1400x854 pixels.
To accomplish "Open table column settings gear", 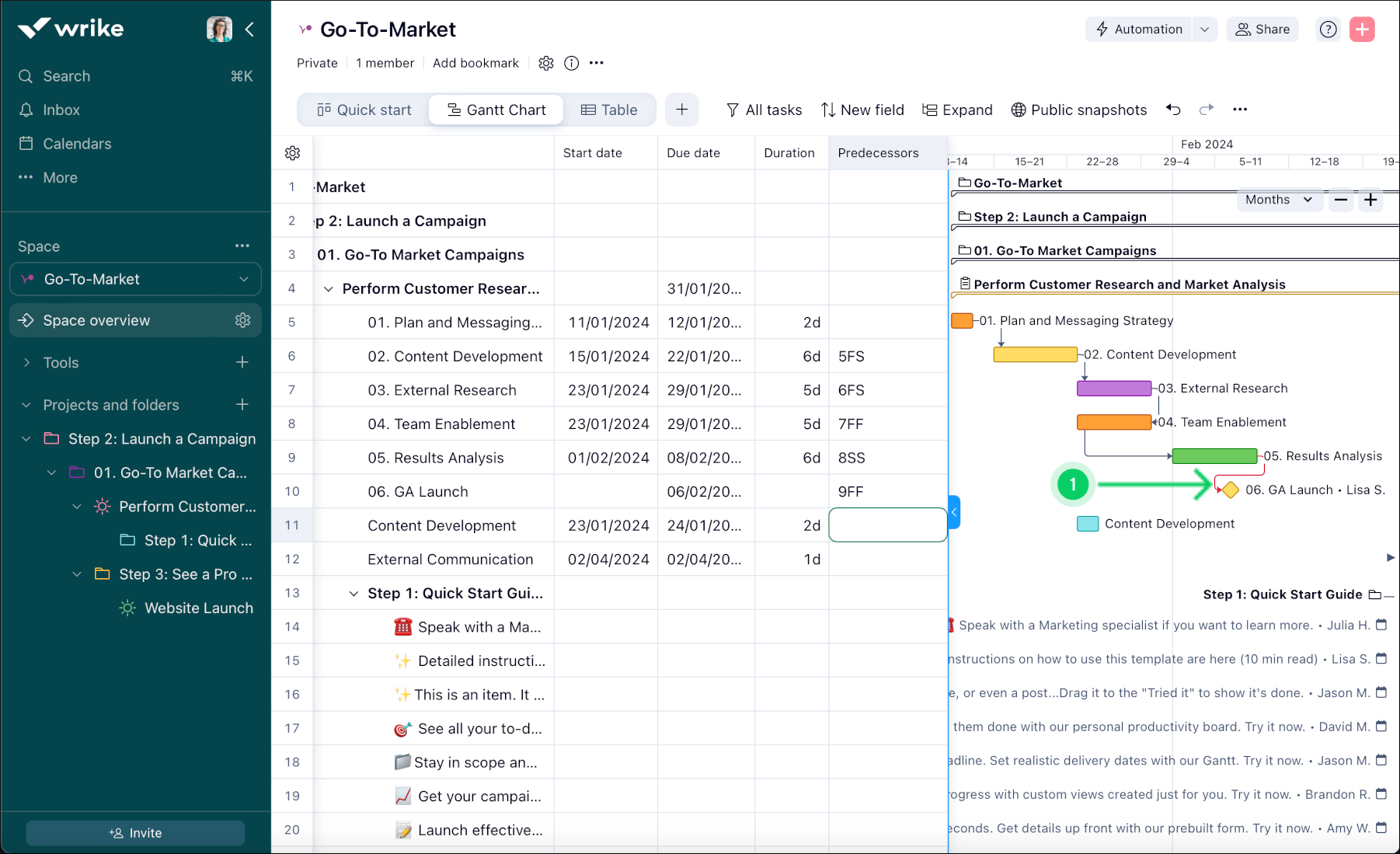I will (292, 152).
